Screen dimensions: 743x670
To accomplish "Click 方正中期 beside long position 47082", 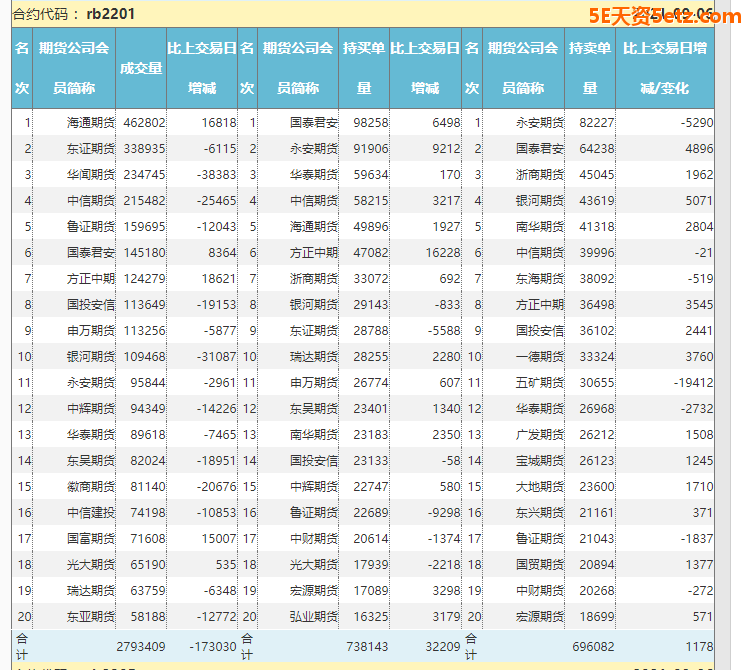I will (314, 253).
